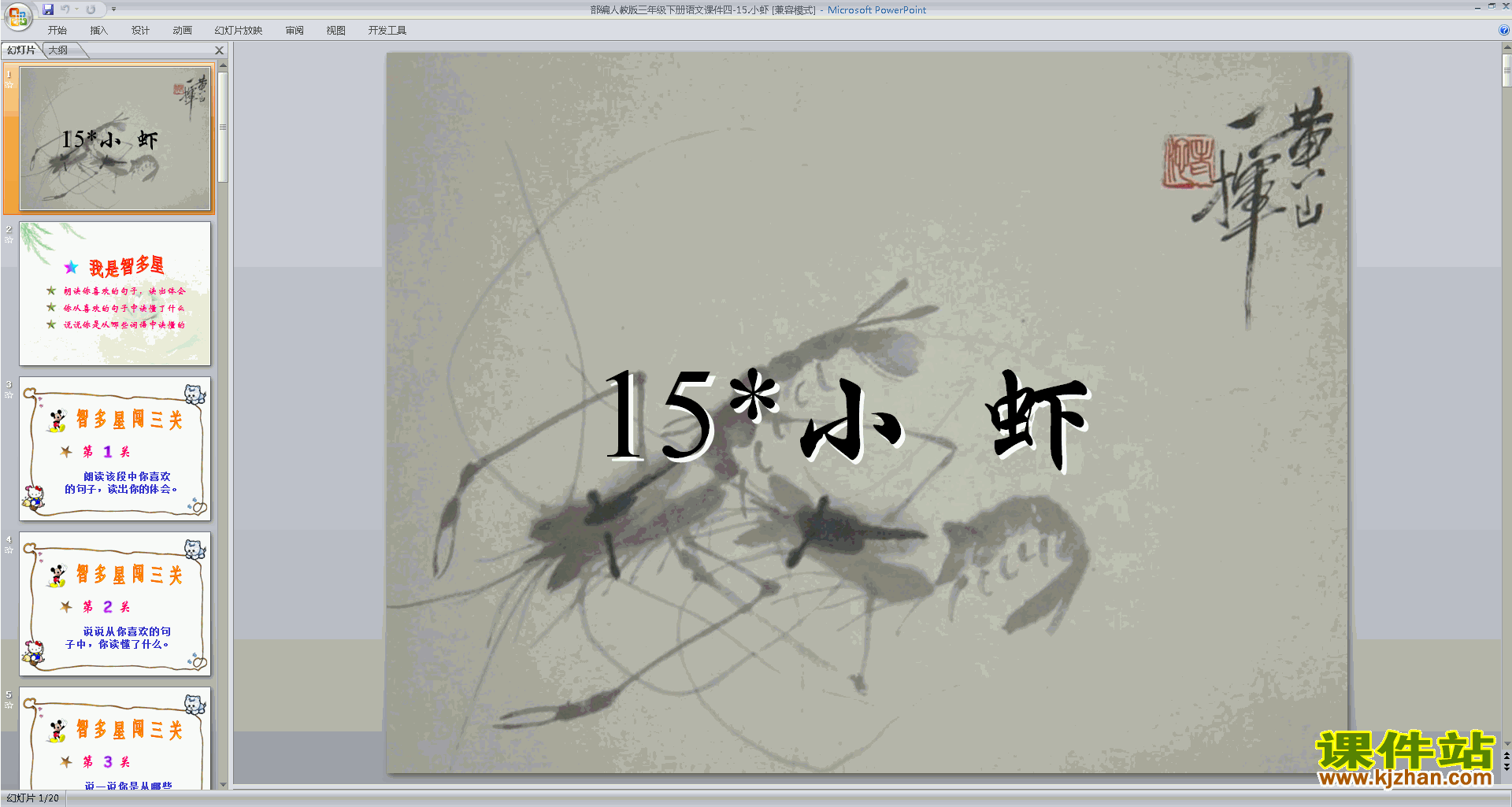Screen dimensions: 1512x807
Task: Undo the last action in quick access
Action: (65, 9)
